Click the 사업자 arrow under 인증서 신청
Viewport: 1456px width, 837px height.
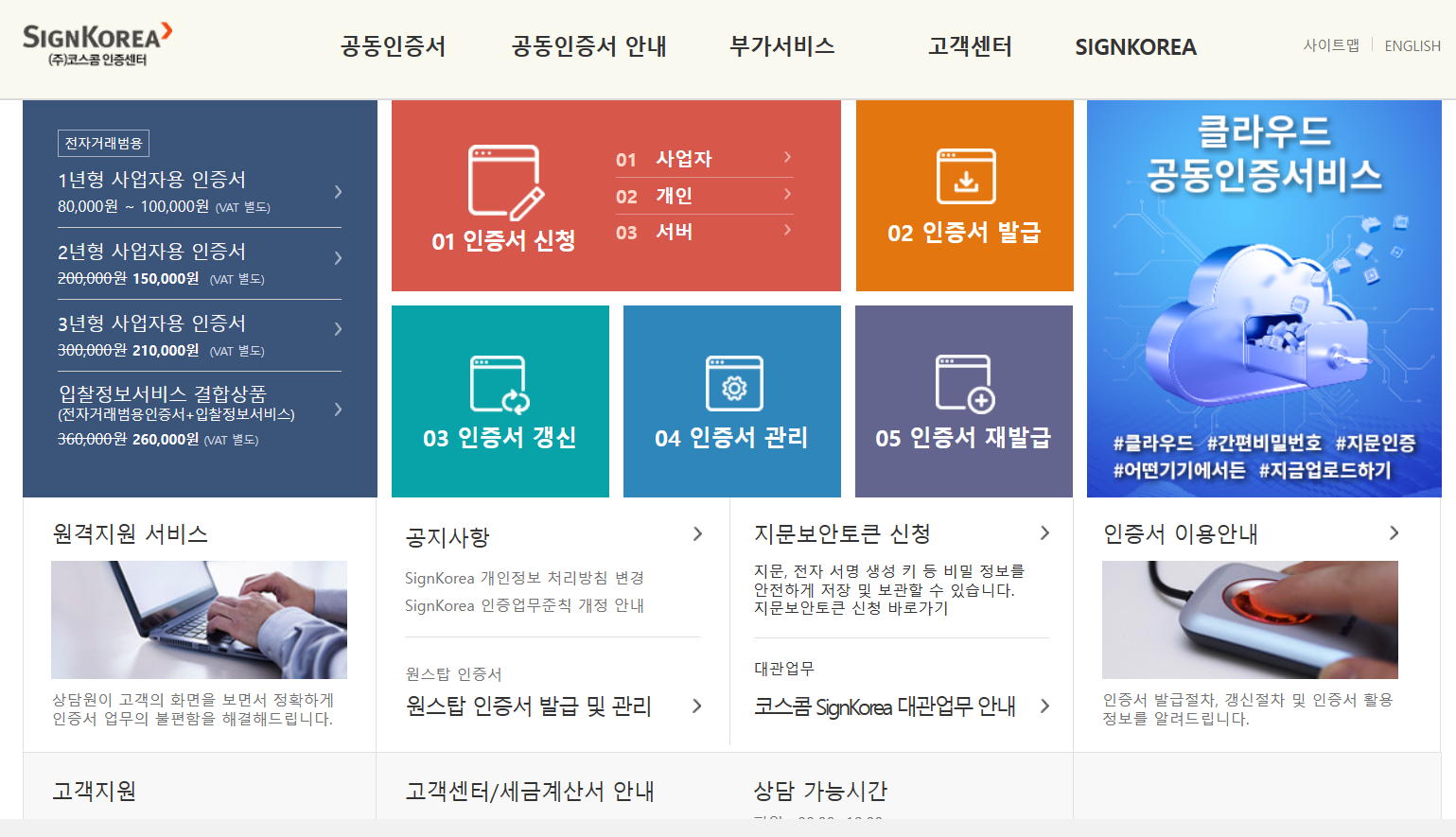point(786,159)
